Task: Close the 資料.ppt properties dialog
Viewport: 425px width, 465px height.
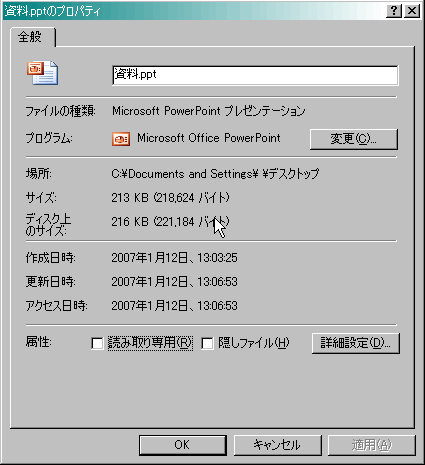Action: (x=412, y=11)
